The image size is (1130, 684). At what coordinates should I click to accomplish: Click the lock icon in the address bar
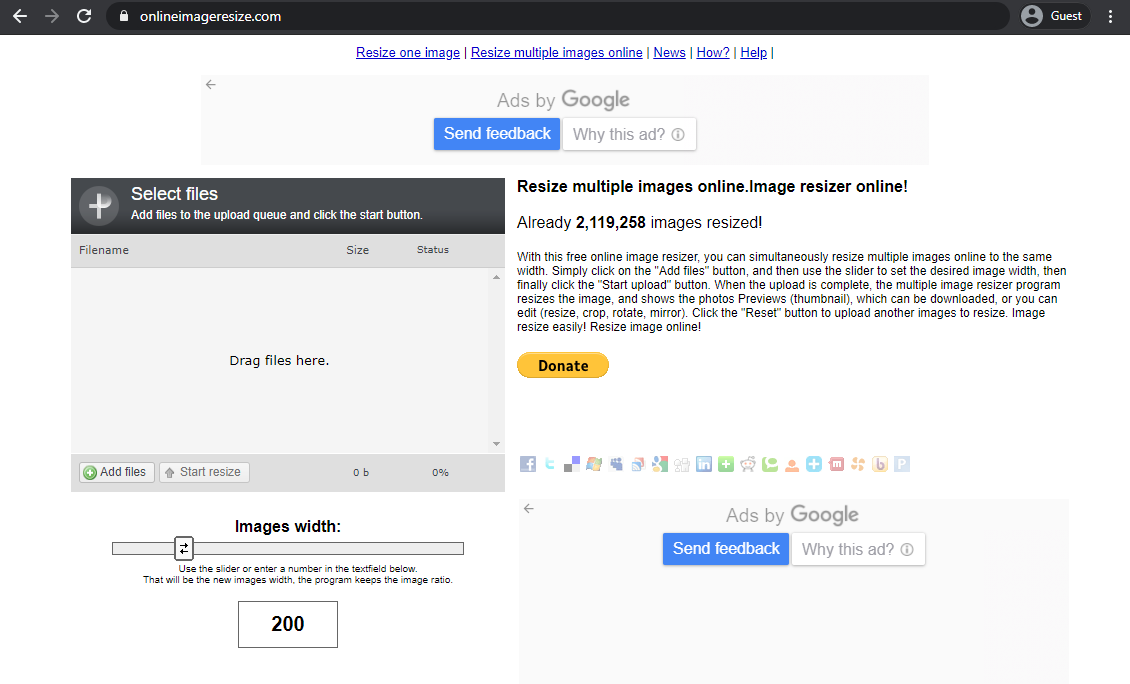tap(124, 16)
